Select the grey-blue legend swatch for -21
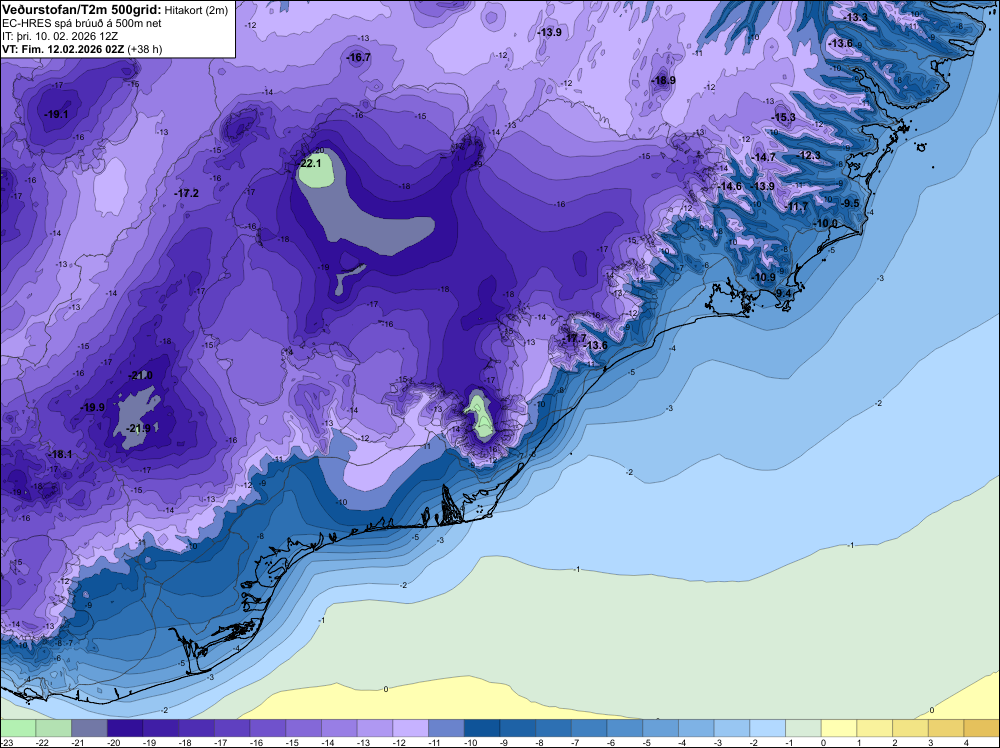This screenshot has height=748, width=1000. 89,728
